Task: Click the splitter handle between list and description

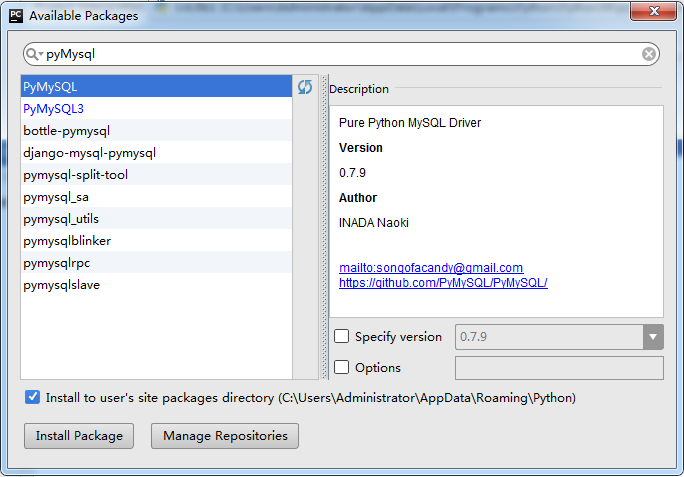Action: click(324, 227)
